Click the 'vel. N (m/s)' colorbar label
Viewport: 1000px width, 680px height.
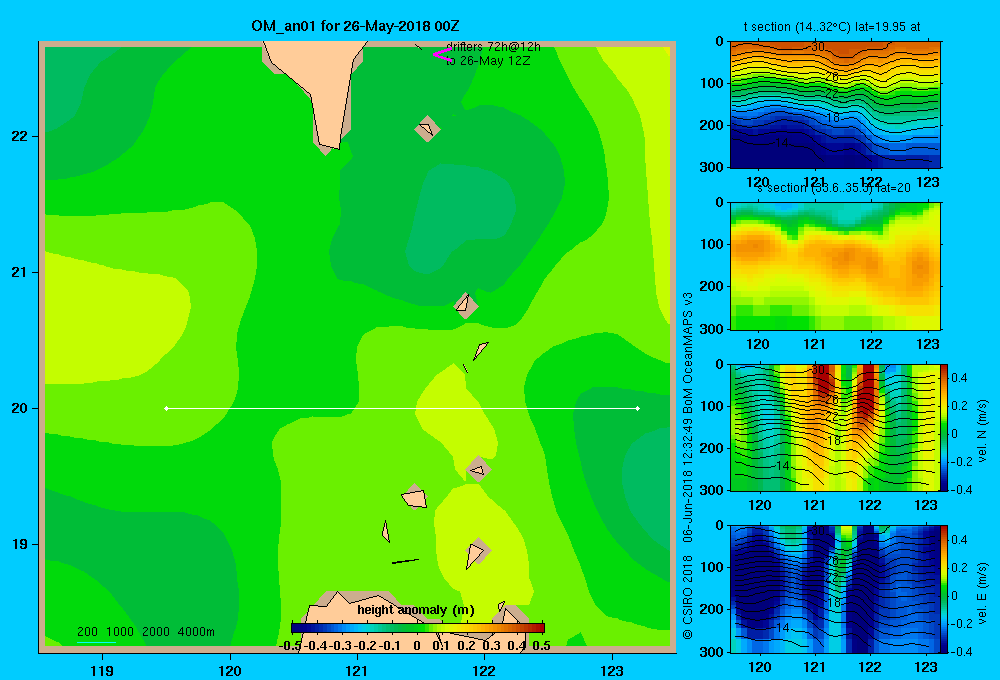(x=983, y=431)
